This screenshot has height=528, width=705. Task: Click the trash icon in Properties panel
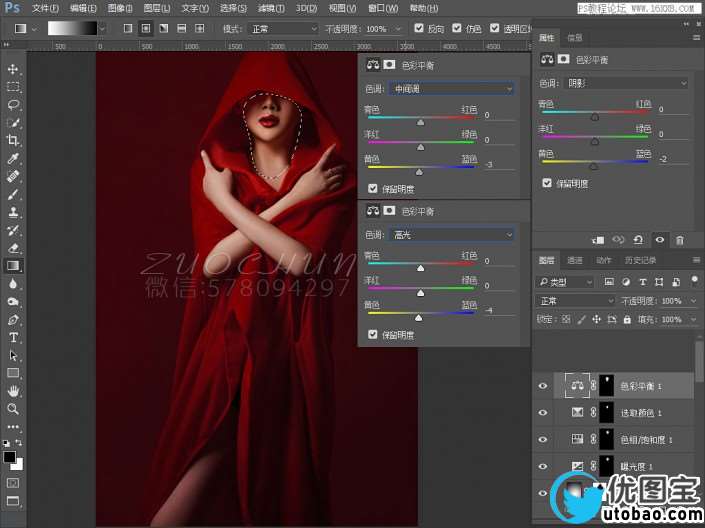pyautogui.click(x=679, y=240)
